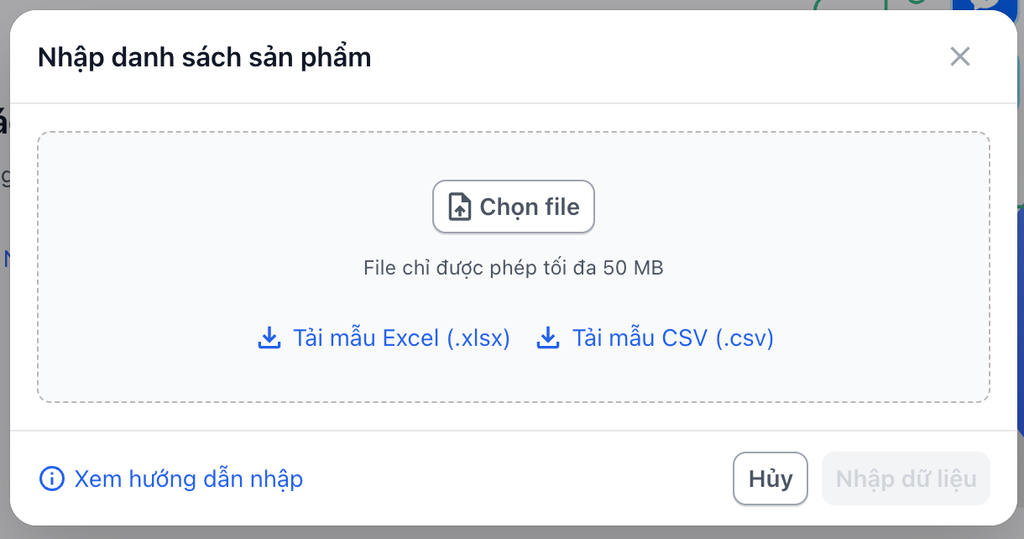The image size is (1024, 539).
Task: Click the download icon beside Excel template
Action: click(x=269, y=338)
